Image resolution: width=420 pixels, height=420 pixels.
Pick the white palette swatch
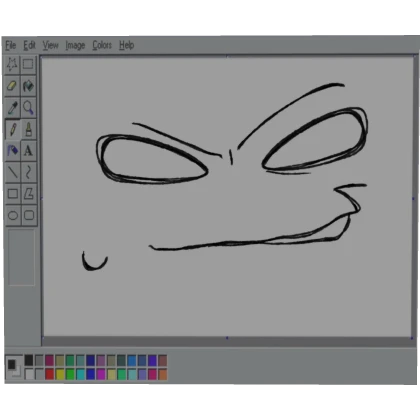click(x=29, y=374)
